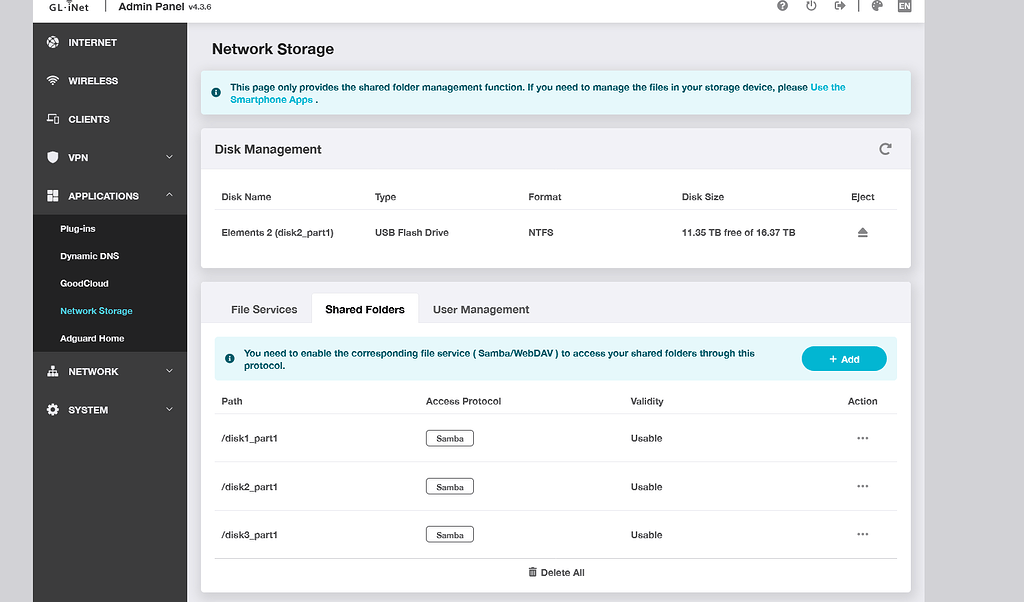The height and width of the screenshot is (602, 1024).
Task: Click the power/reboot icon in the header
Action: pyautogui.click(x=811, y=6)
